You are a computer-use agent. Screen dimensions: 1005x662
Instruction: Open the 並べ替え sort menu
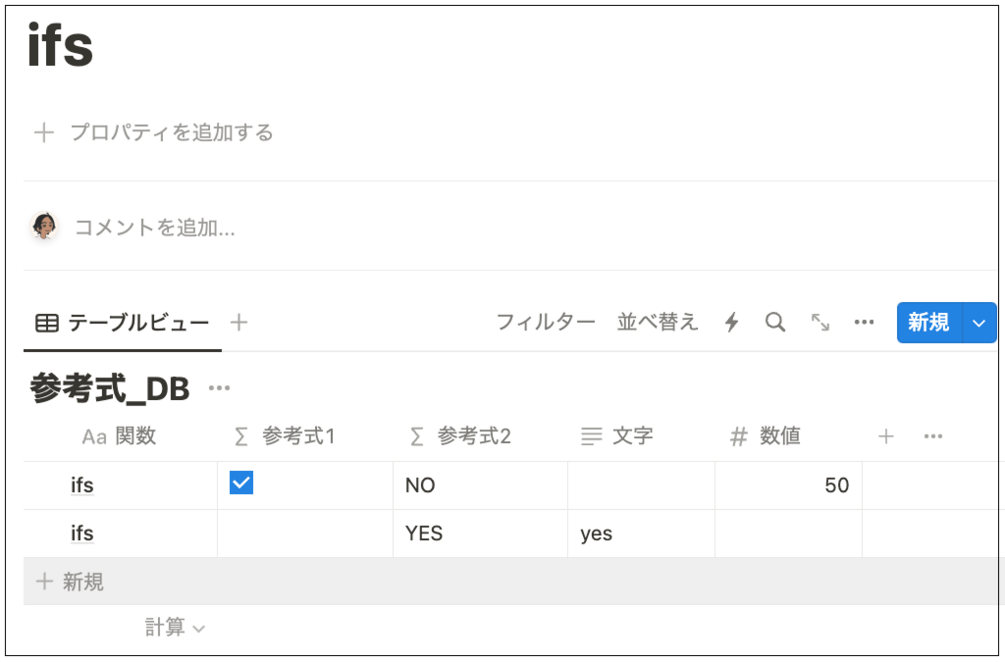click(658, 322)
